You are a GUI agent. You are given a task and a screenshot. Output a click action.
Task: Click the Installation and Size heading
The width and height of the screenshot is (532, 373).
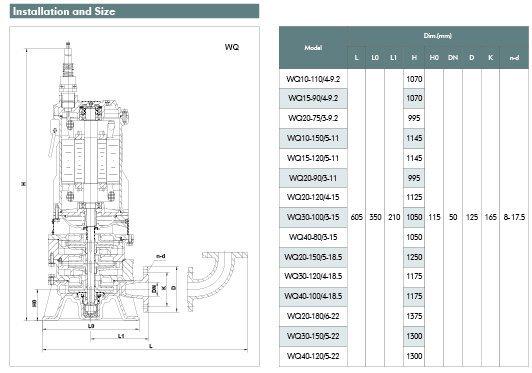[64, 11]
